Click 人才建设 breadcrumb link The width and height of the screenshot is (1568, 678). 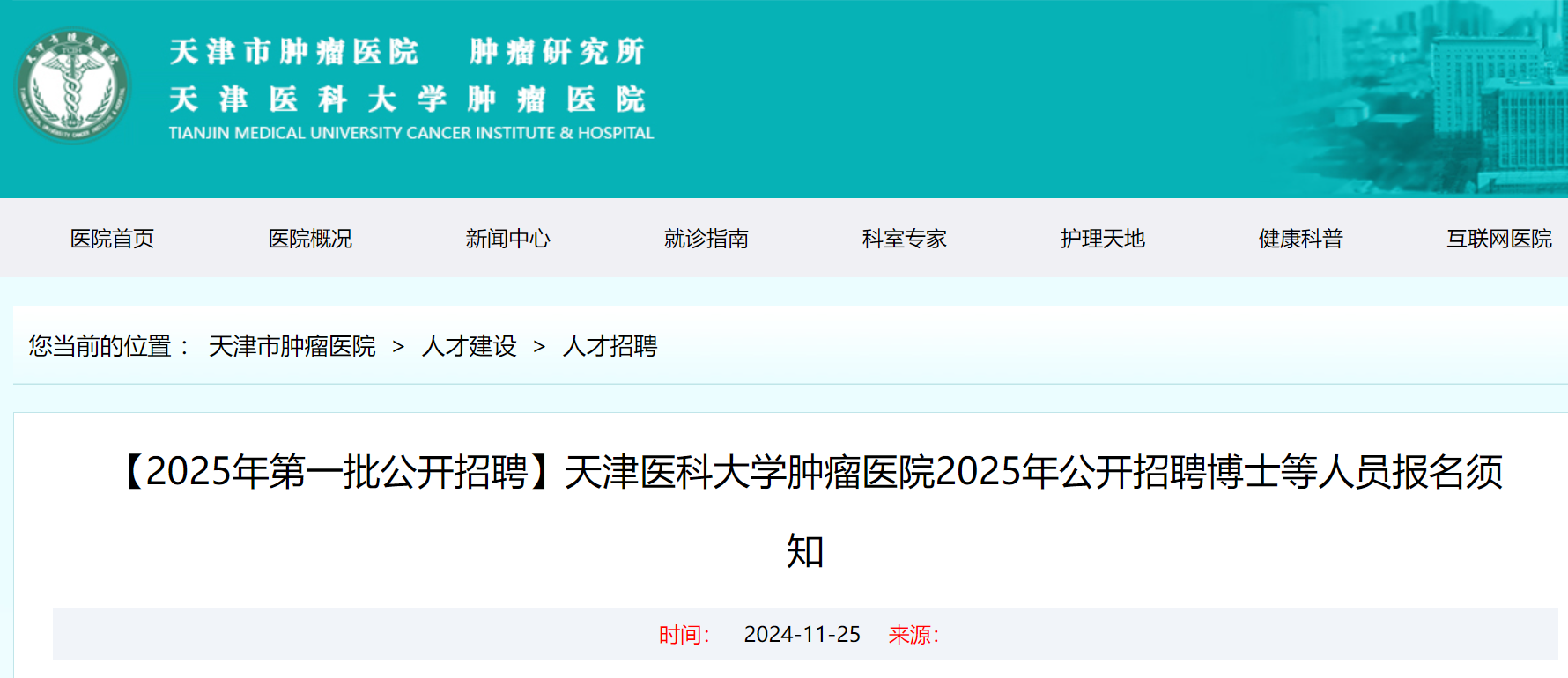pyautogui.click(x=470, y=346)
